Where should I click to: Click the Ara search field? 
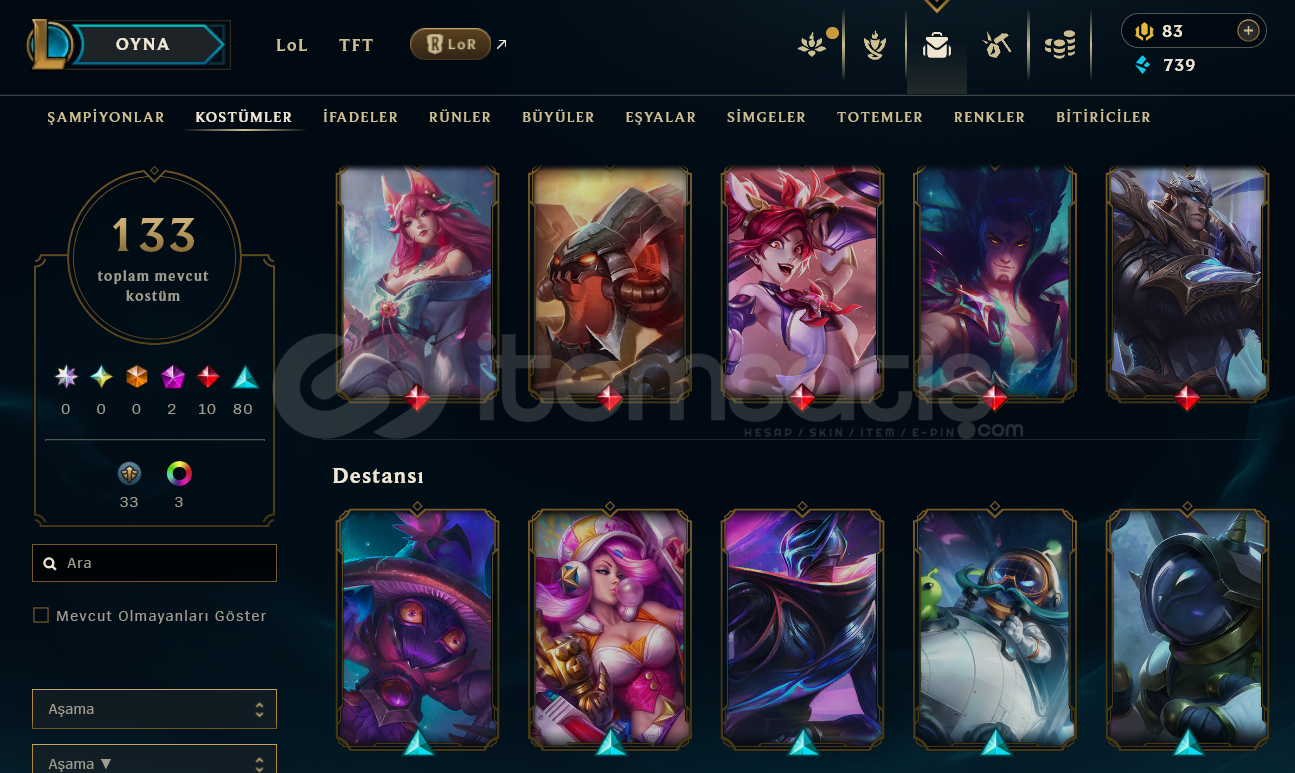coord(154,563)
